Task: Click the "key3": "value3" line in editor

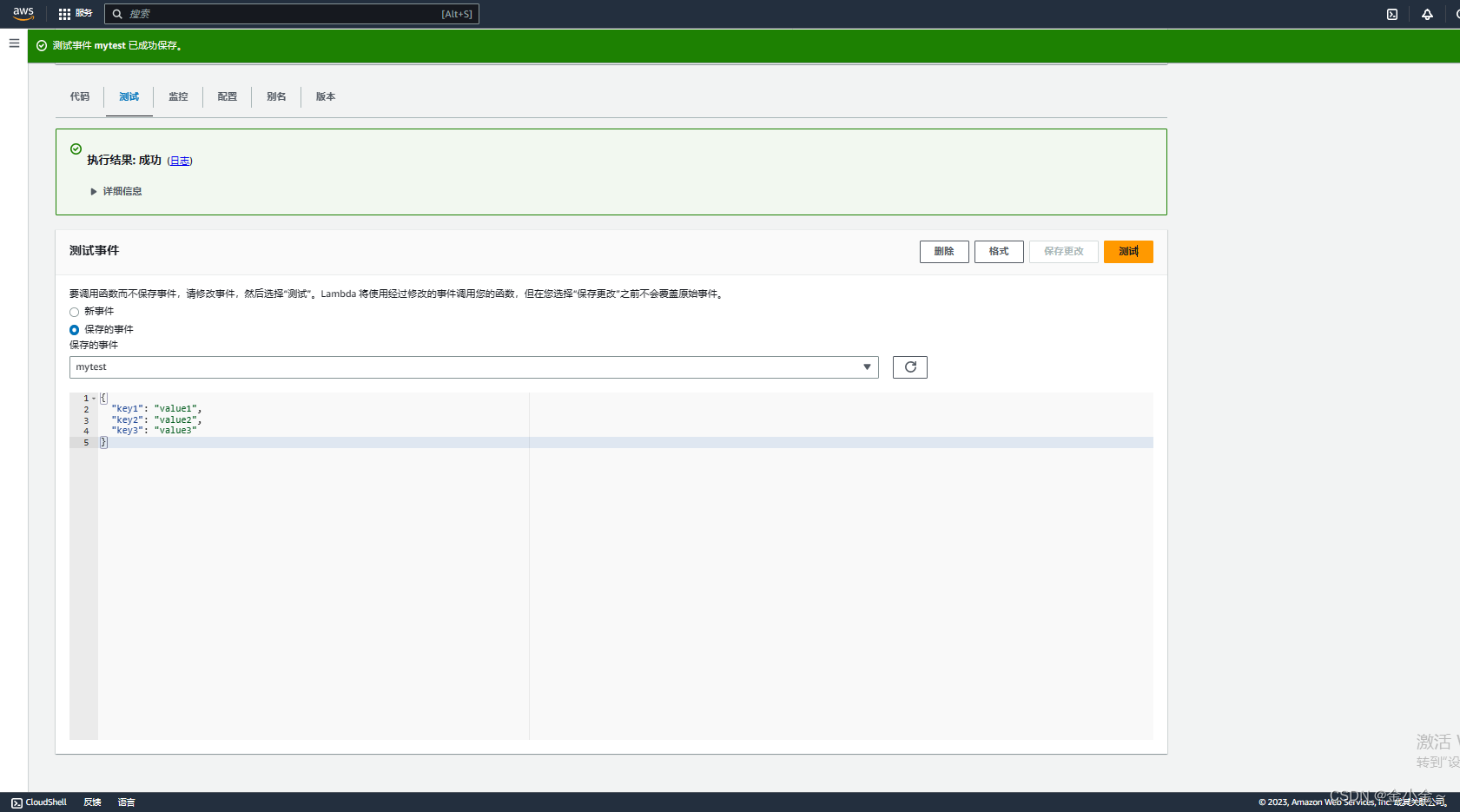Action: coord(154,431)
